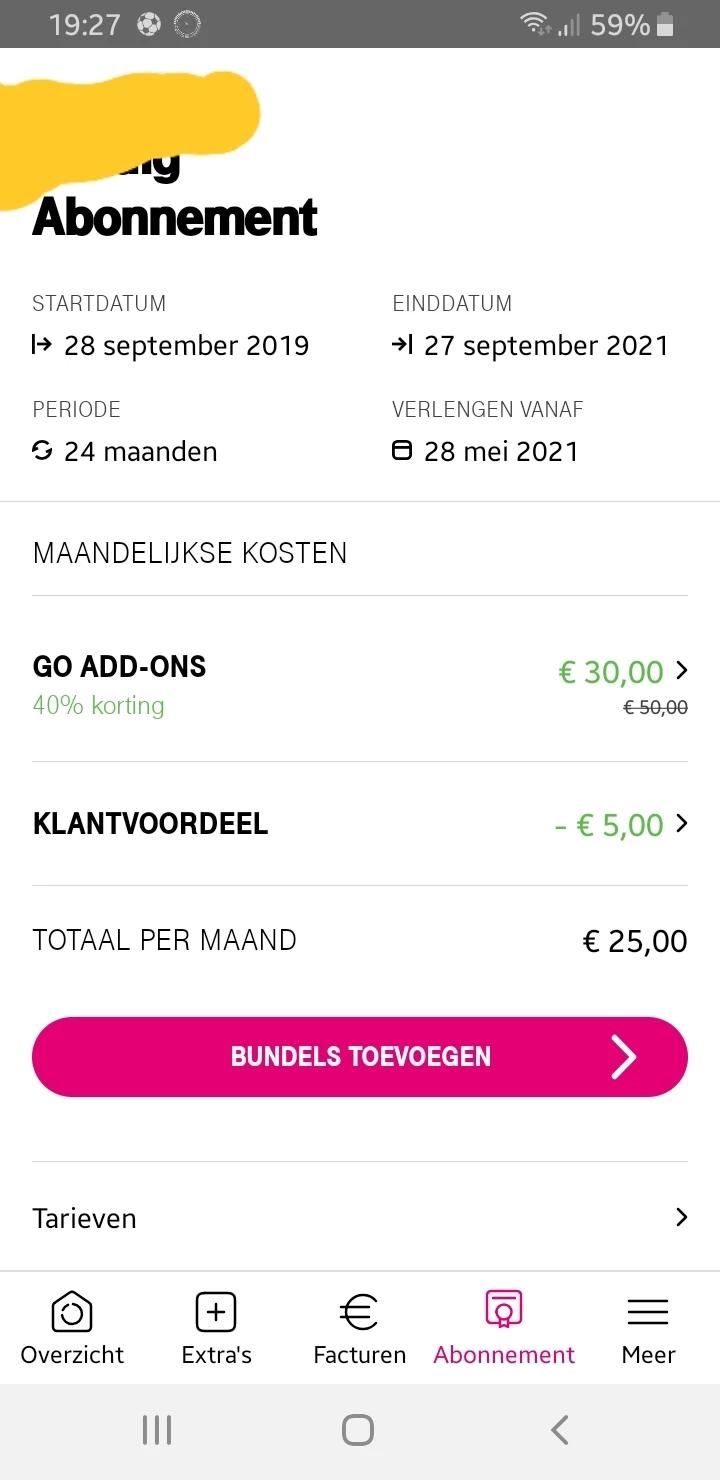Open the Tarieven row chevron
The height and width of the screenshot is (1480, 720).
pos(682,1217)
